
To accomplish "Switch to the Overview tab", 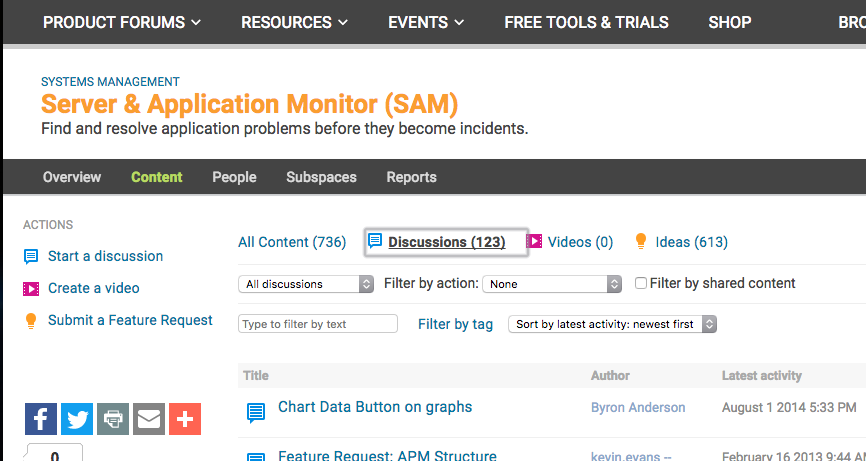I will pos(72,177).
